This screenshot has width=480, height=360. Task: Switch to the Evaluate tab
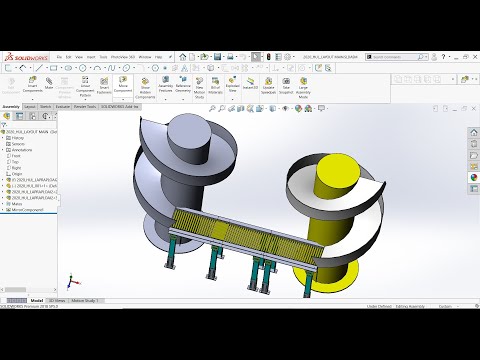coord(62,107)
